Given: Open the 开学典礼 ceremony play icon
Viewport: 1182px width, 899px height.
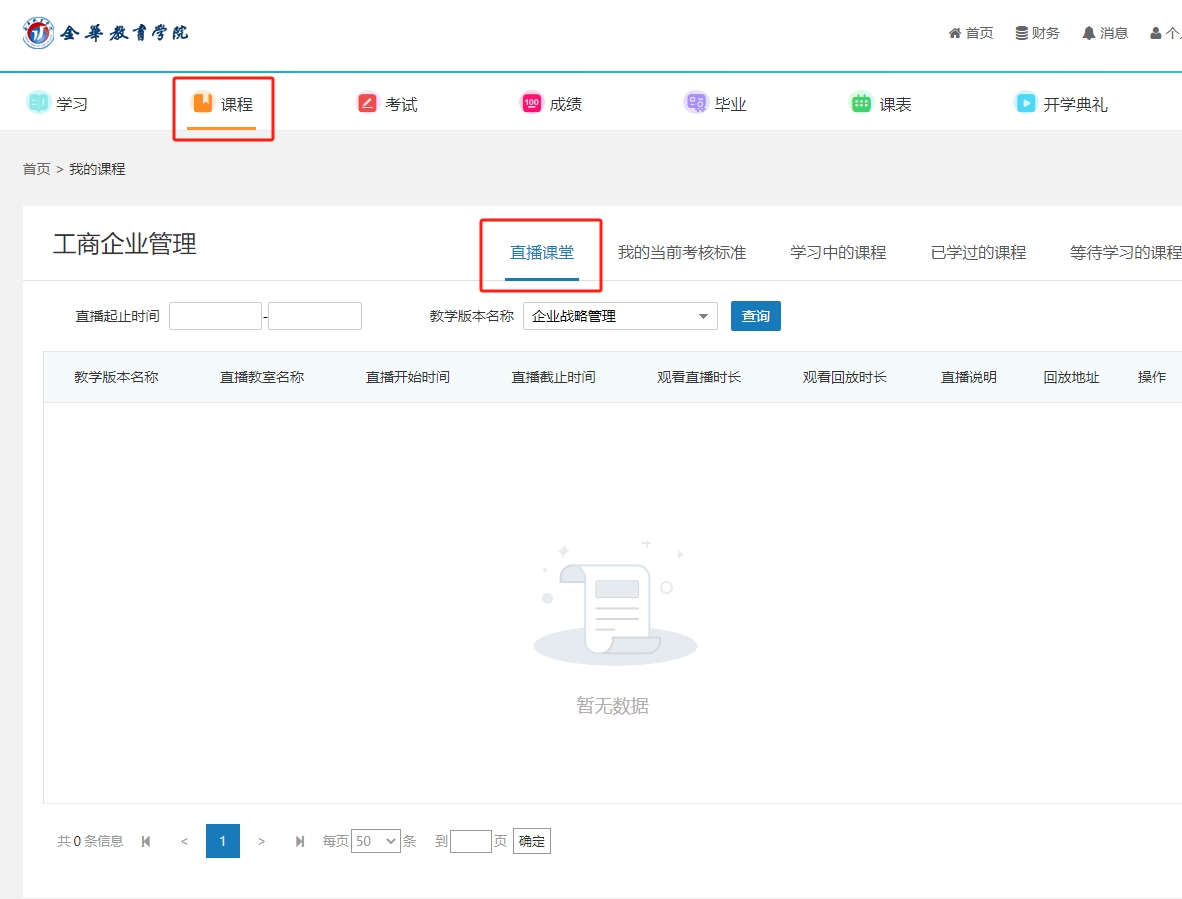Looking at the screenshot, I should [1025, 102].
